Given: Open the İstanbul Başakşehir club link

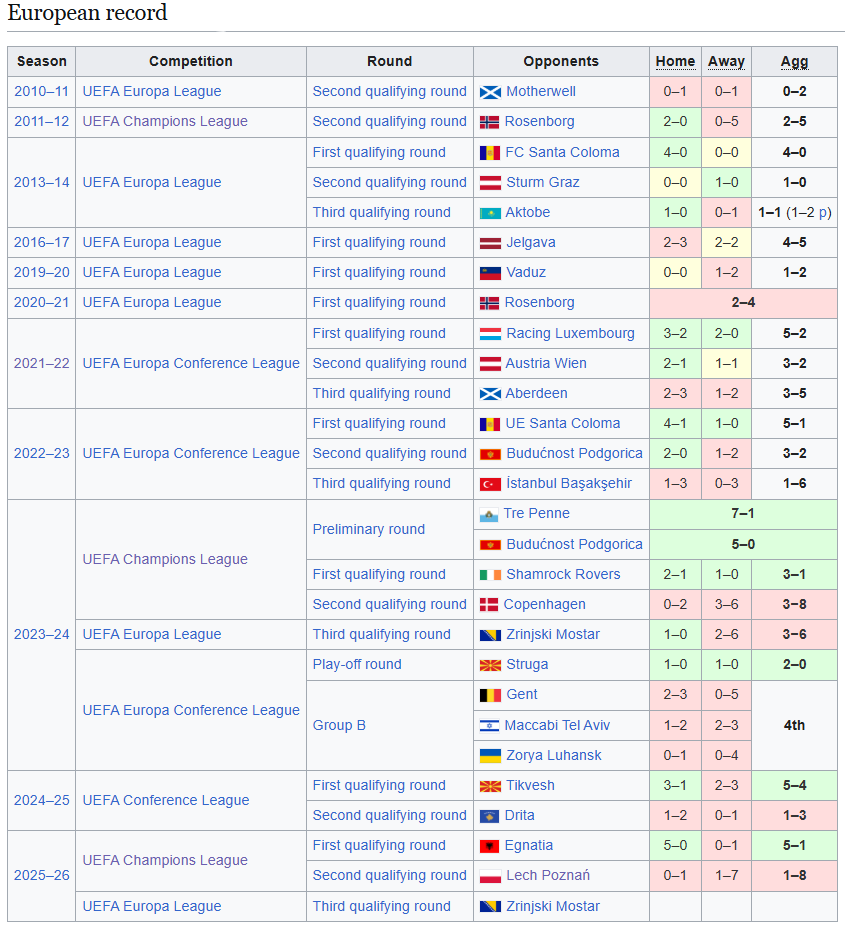Looking at the screenshot, I should pyautogui.click(x=569, y=484).
